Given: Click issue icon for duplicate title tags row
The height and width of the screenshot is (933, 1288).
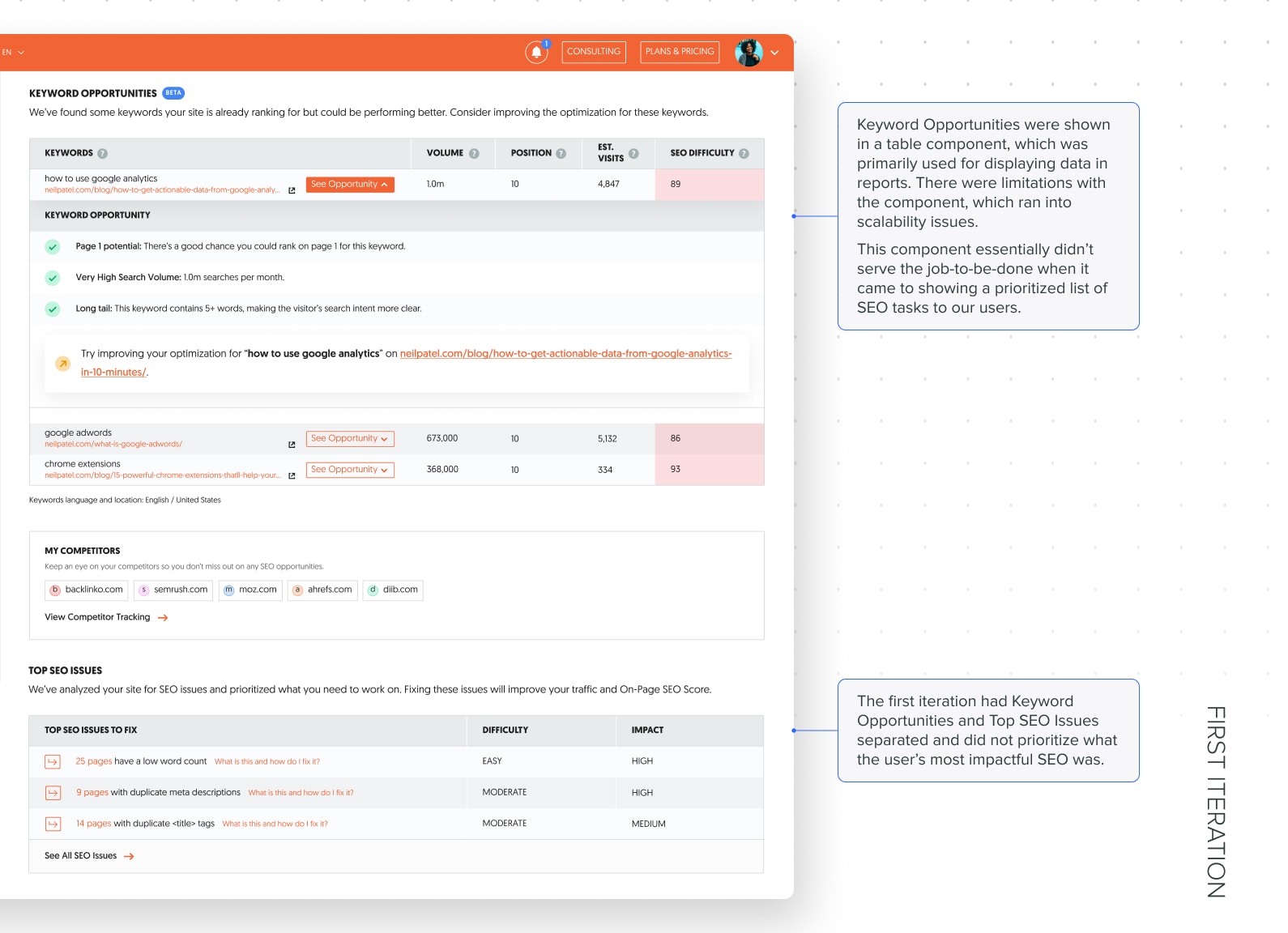Looking at the screenshot, I should 53,824.
